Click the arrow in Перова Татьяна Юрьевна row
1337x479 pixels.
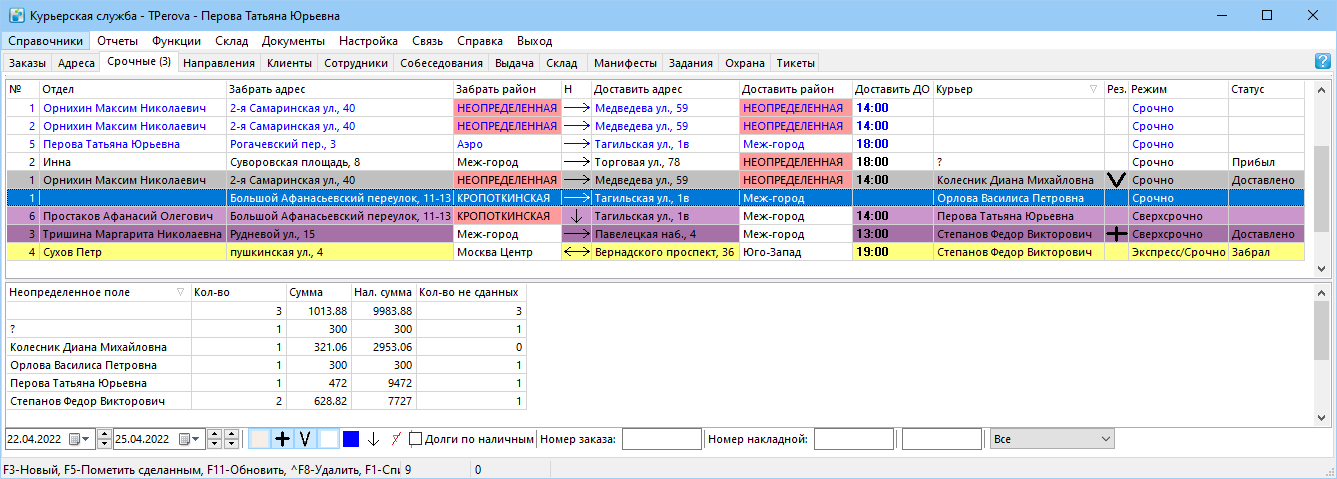tap(576, 144)
